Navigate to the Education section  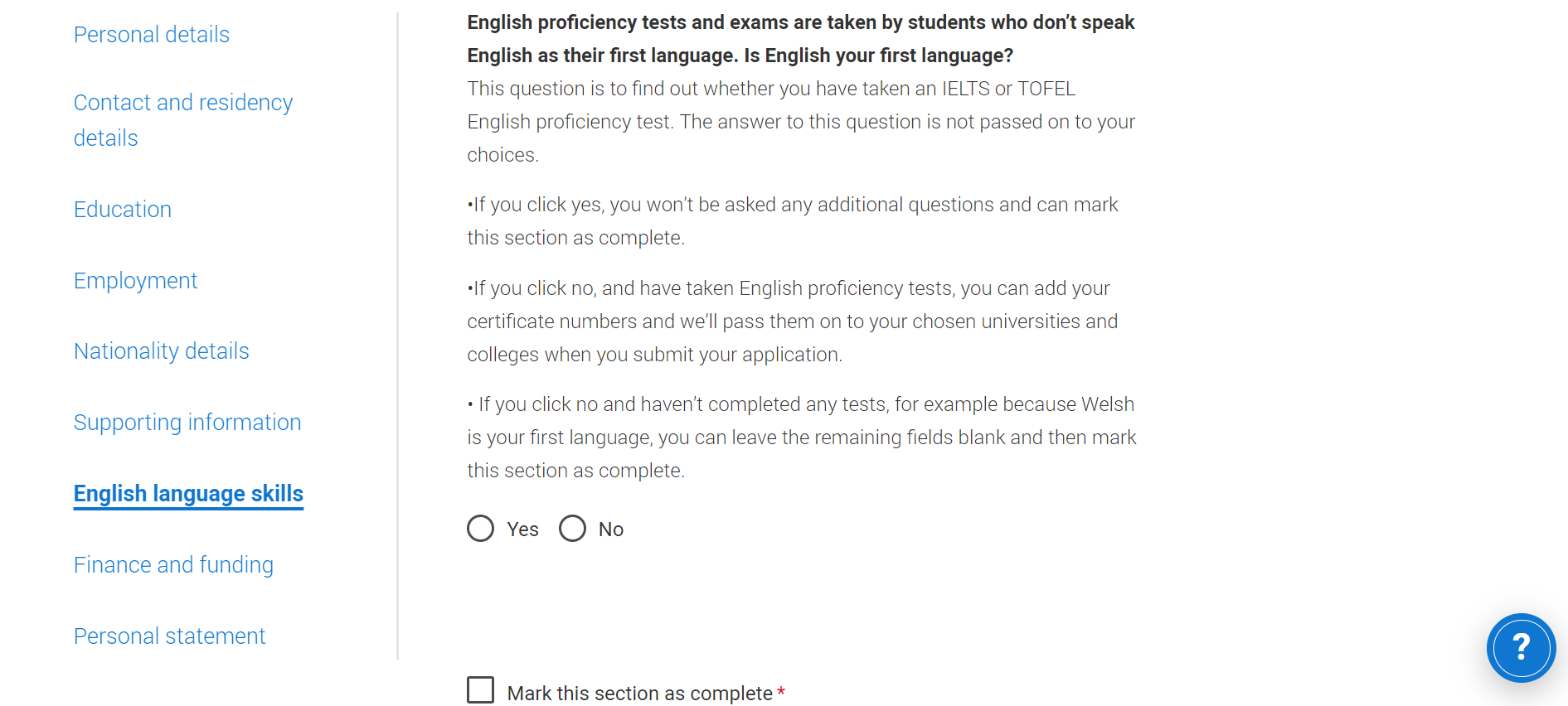coord(123,210)
